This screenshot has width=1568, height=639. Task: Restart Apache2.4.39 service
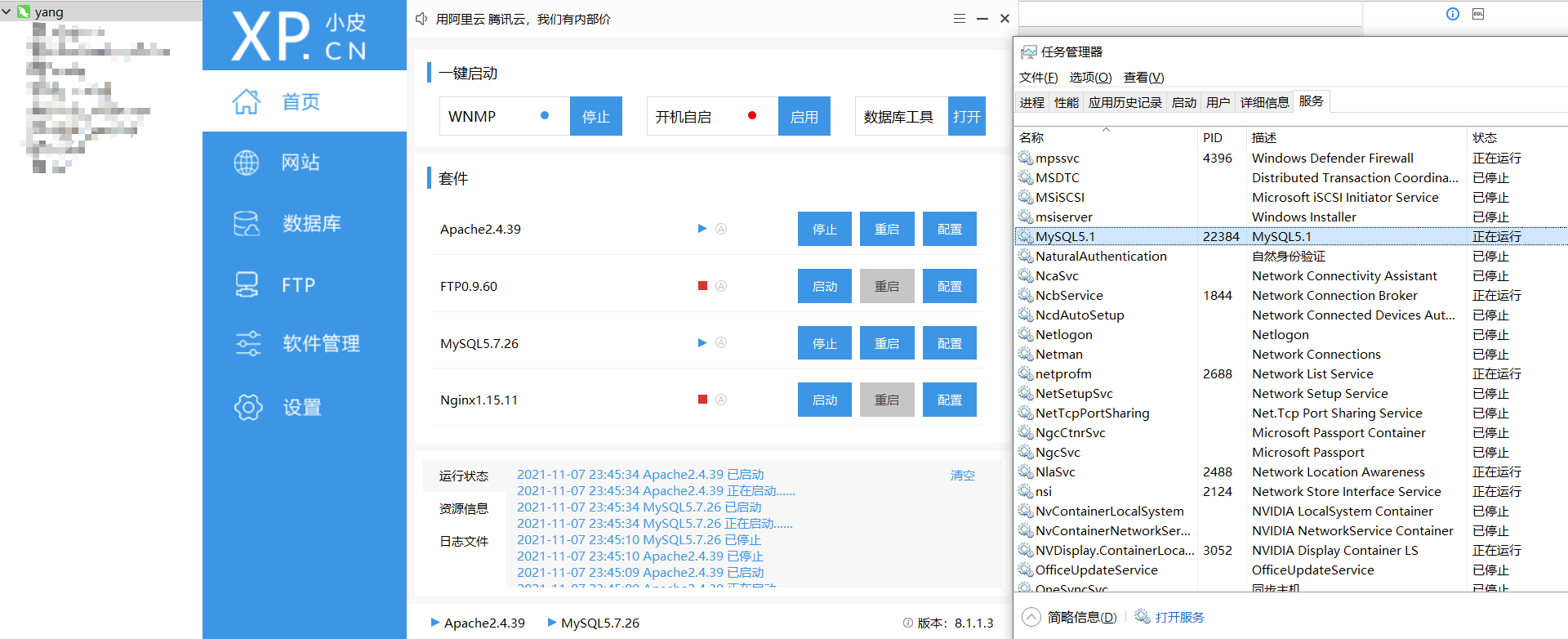[x=887, y=229]
